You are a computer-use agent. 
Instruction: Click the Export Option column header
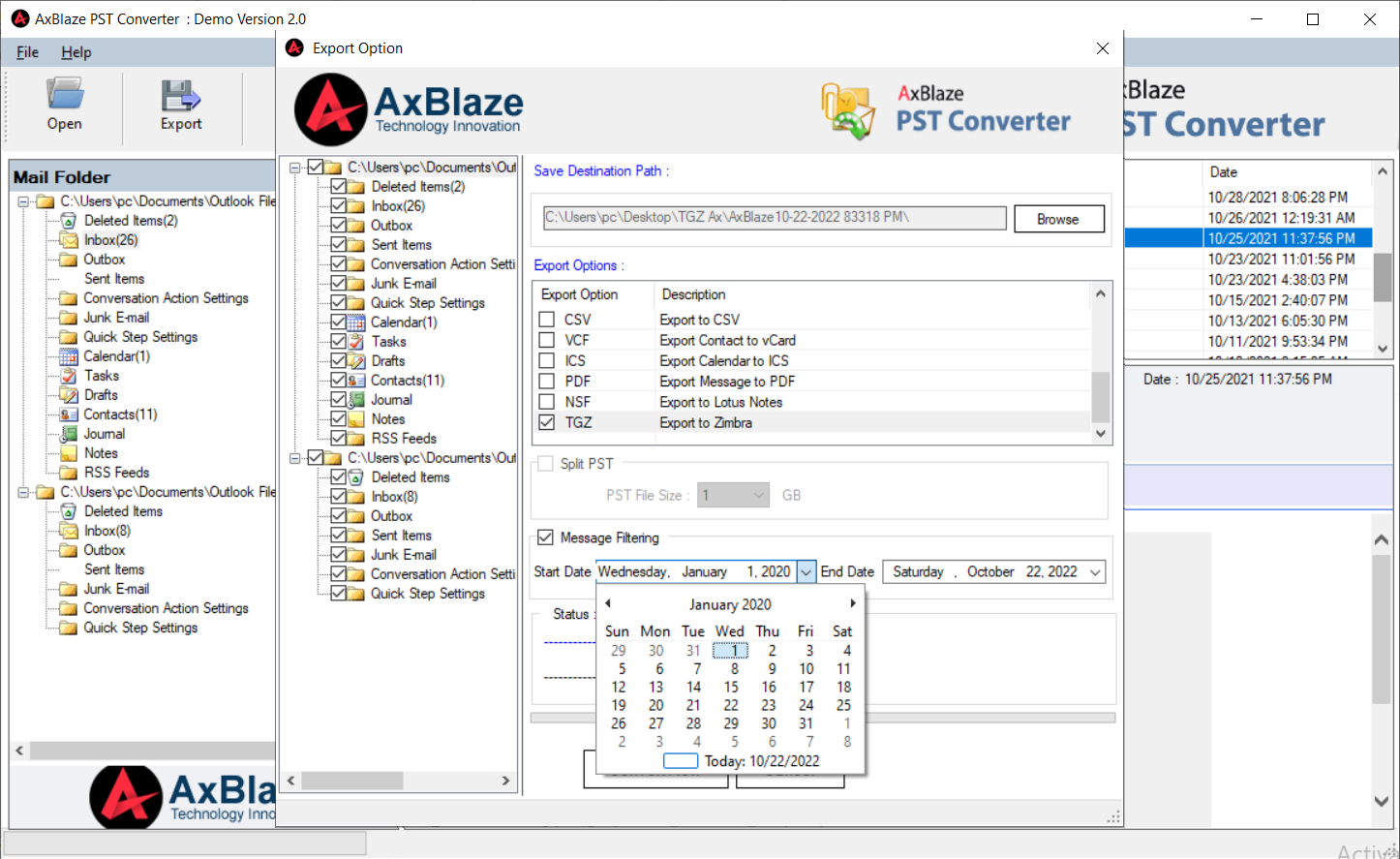coord(579,294)
